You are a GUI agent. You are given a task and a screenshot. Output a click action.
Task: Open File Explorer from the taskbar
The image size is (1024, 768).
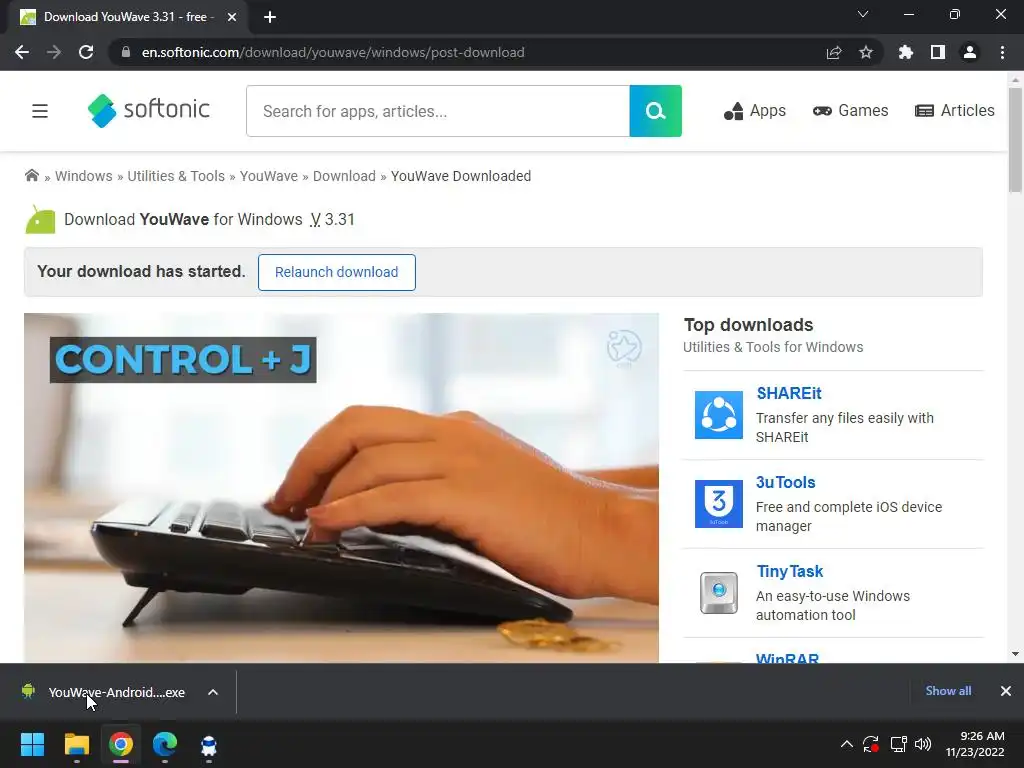[x=76, y=744]
